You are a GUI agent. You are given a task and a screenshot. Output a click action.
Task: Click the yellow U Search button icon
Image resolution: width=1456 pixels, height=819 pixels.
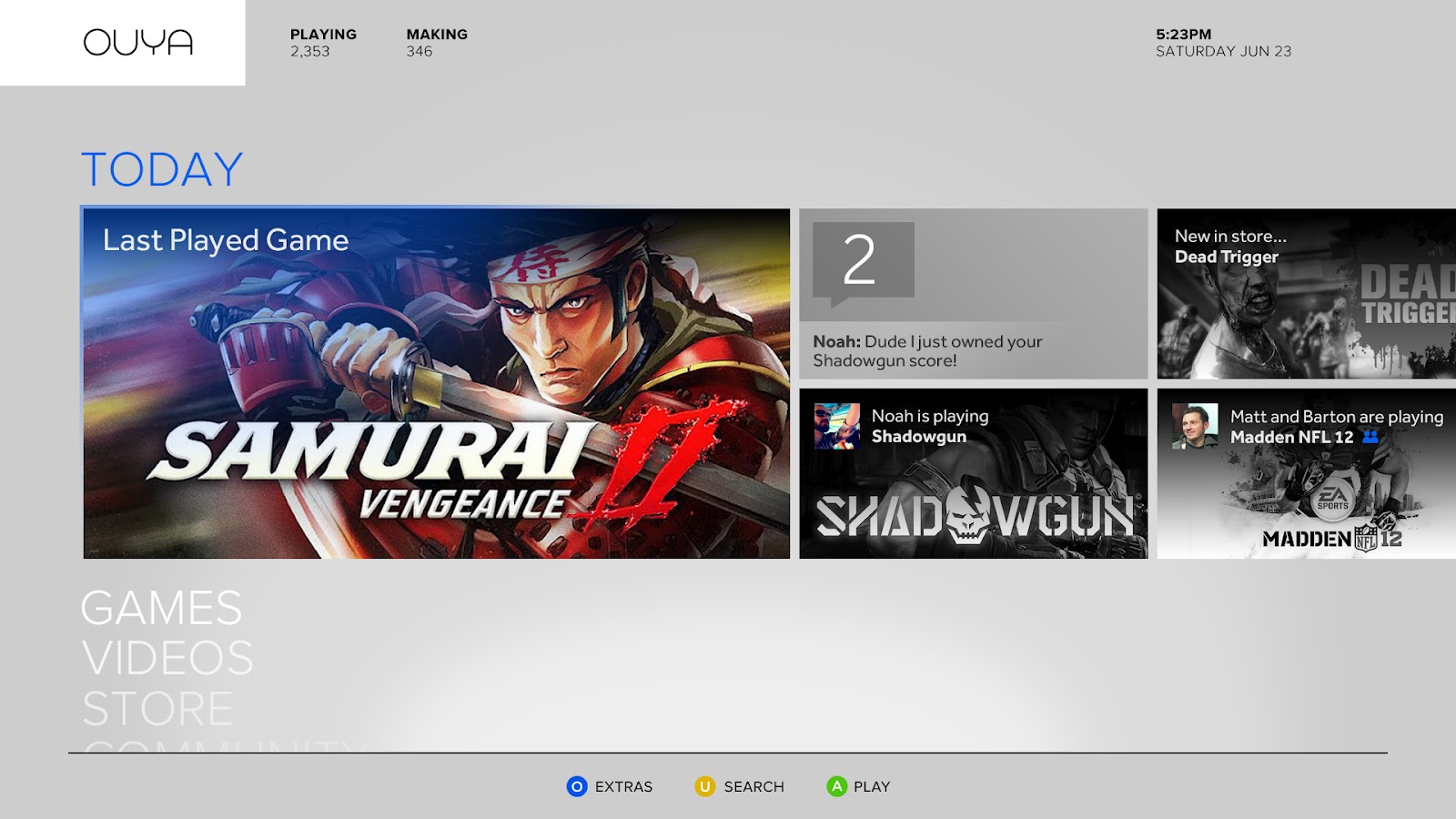click(x=705, y=786)
